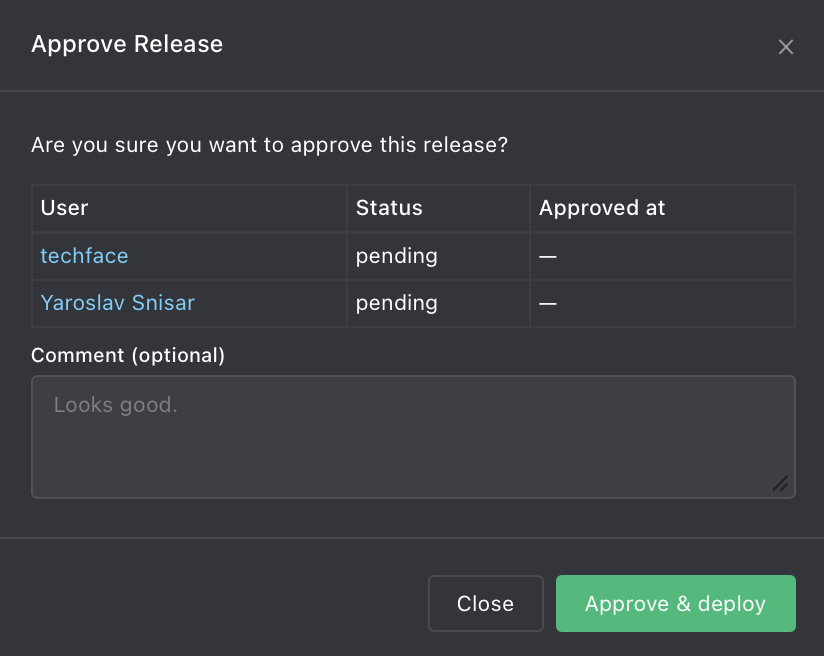Viewport: 824px width, 656px height.
Task: Click the Status column header
Action: (390, 208)
